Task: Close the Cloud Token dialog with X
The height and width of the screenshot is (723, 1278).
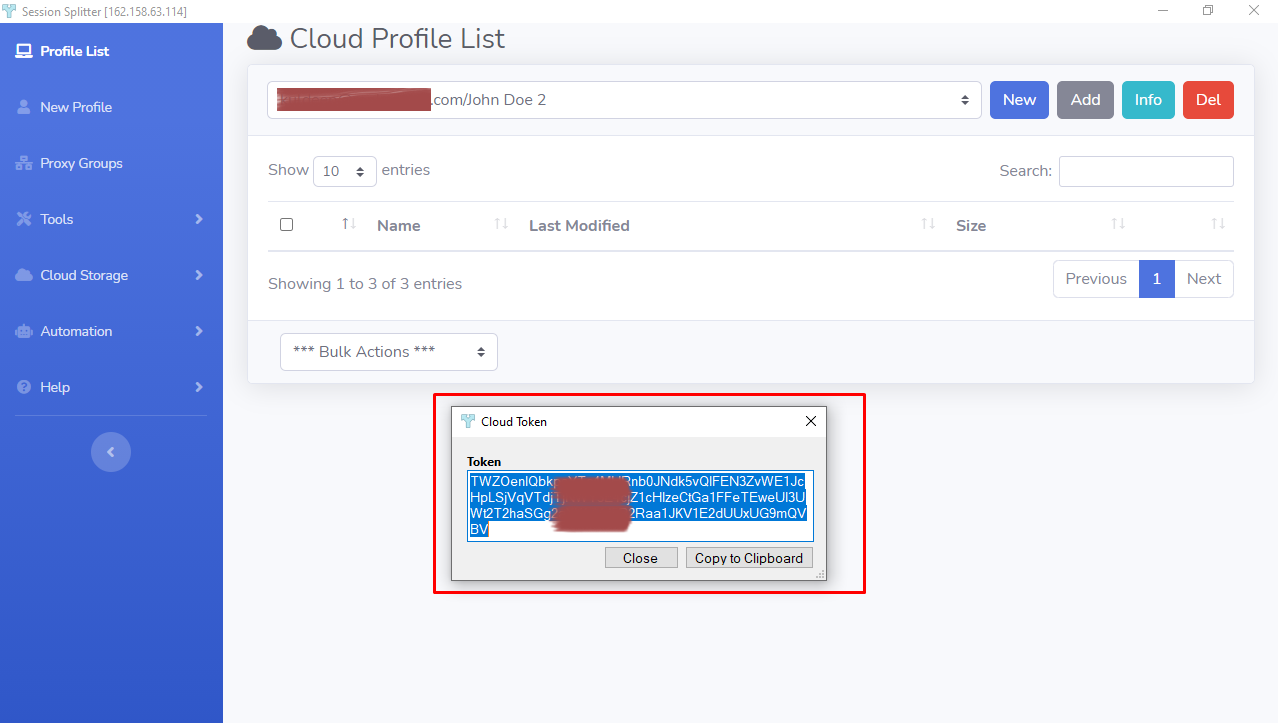Action: (x=811, y=422)
